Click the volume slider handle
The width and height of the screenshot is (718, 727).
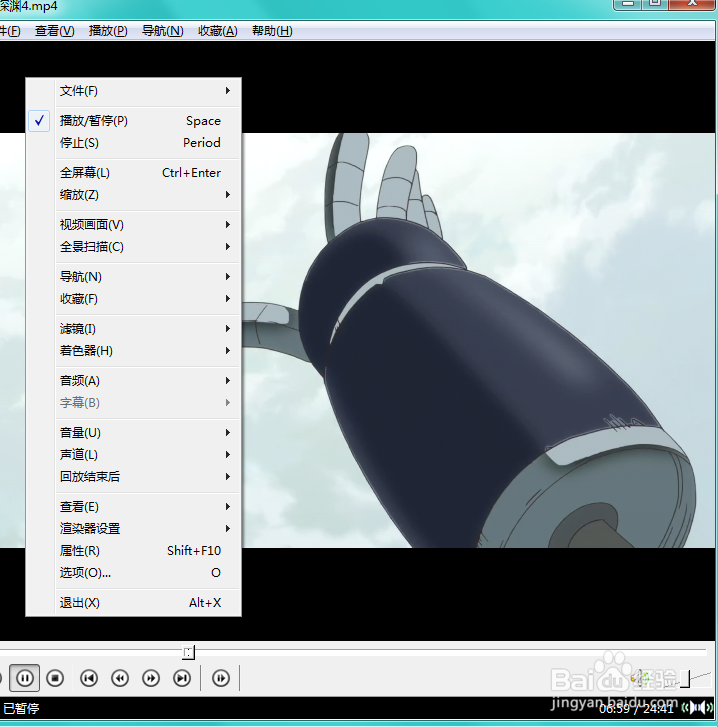click(x=686, y=679)
